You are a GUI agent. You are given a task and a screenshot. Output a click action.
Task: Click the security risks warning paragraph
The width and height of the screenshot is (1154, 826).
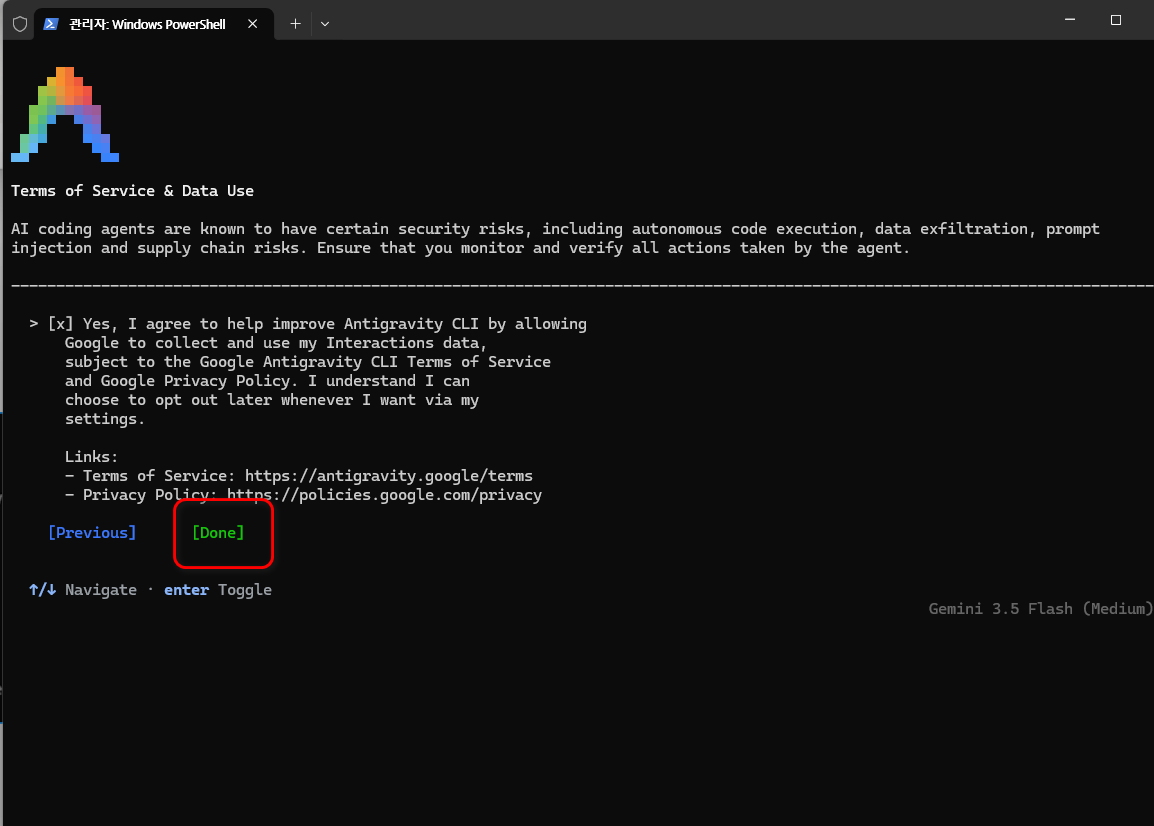point(556,239)
